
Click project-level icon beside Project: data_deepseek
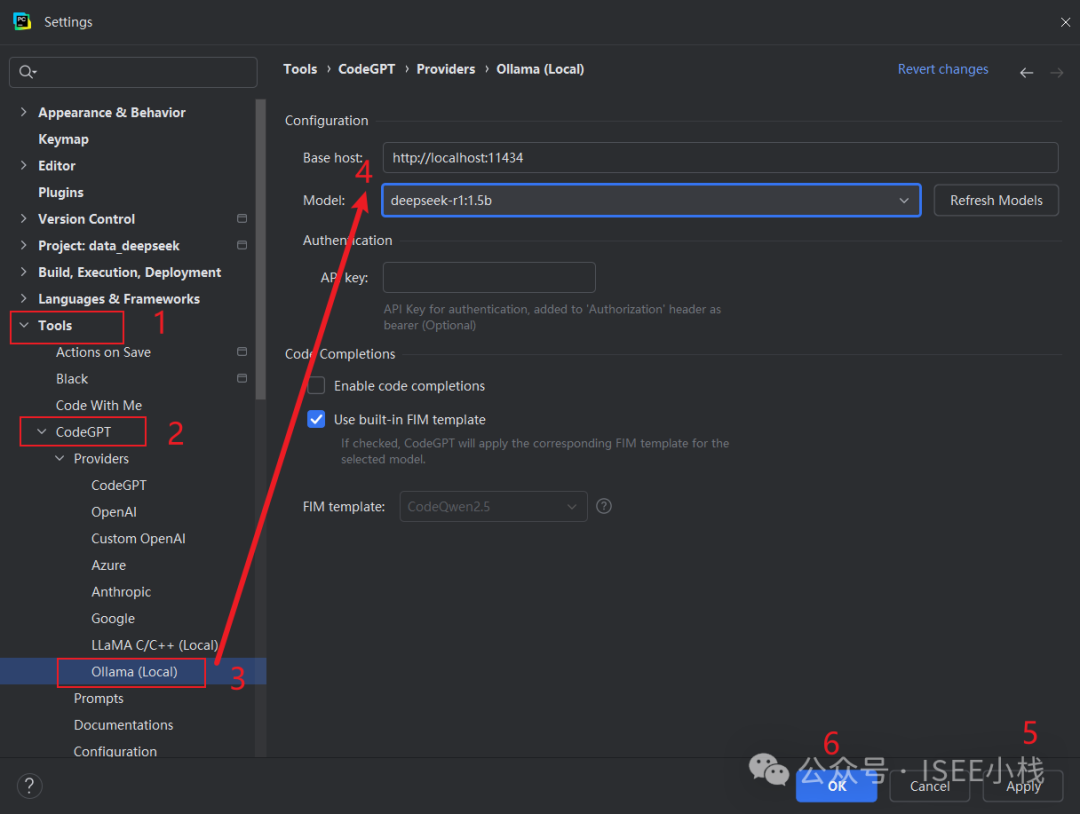pos(242,245)
